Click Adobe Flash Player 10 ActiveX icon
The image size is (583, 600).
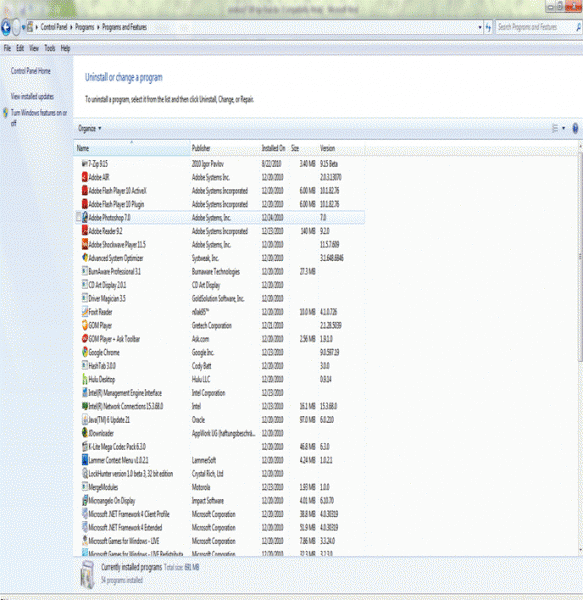[85, 191]
